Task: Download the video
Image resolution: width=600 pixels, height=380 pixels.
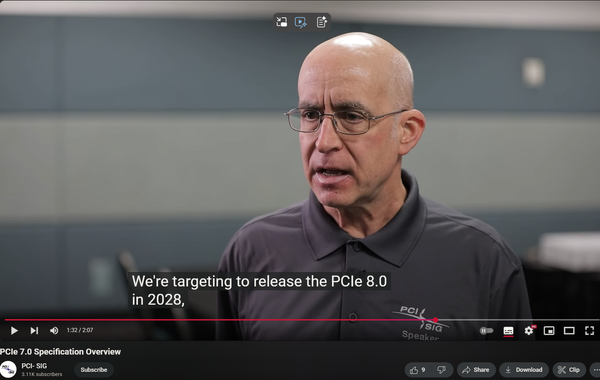Action: click(524, 370)
